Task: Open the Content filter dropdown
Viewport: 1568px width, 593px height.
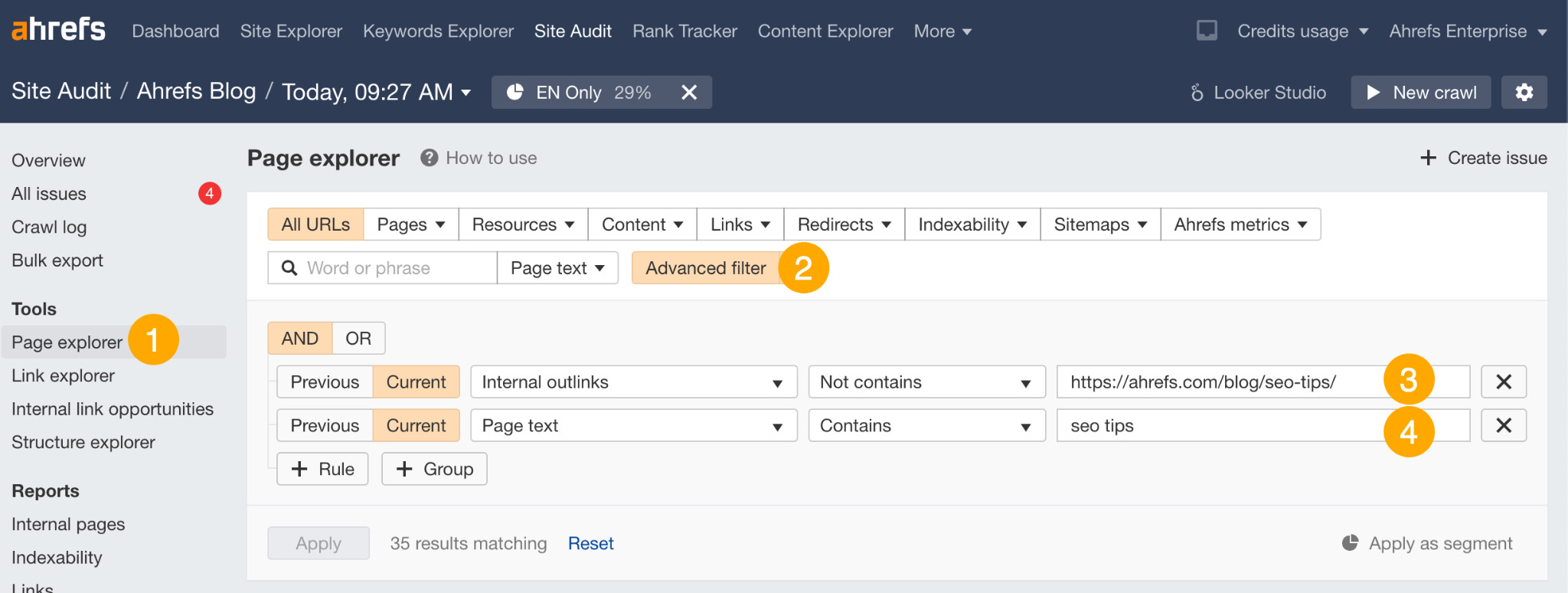Action: pyautogui.click(x=642, y=224)
